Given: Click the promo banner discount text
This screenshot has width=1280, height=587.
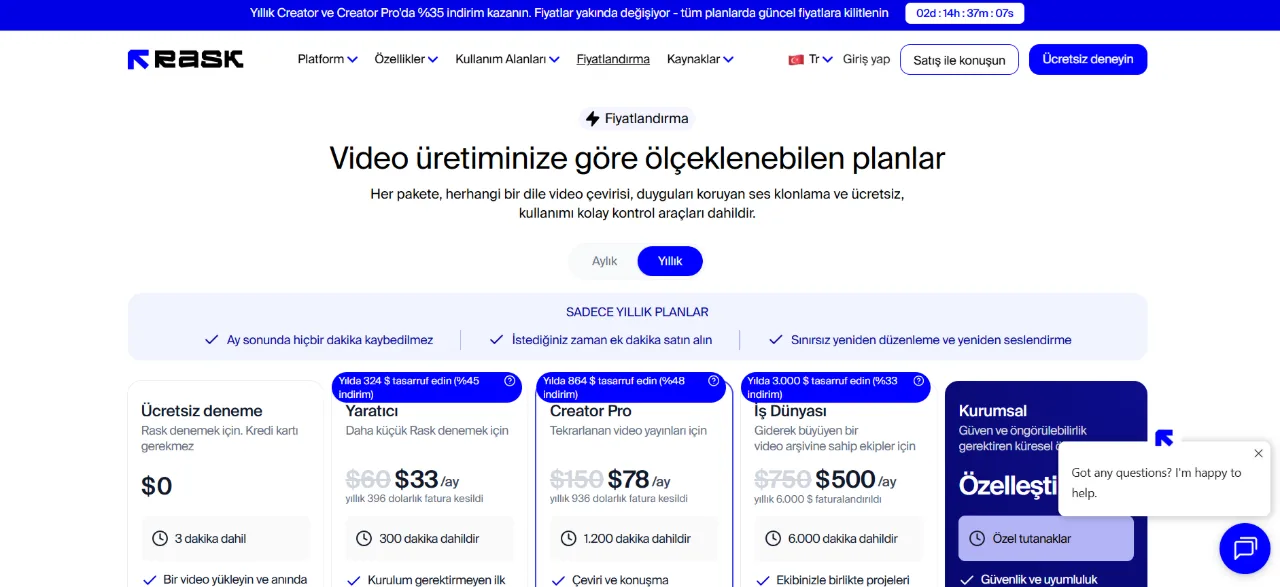Looking at the screenshot, I should tap(569, 13).
